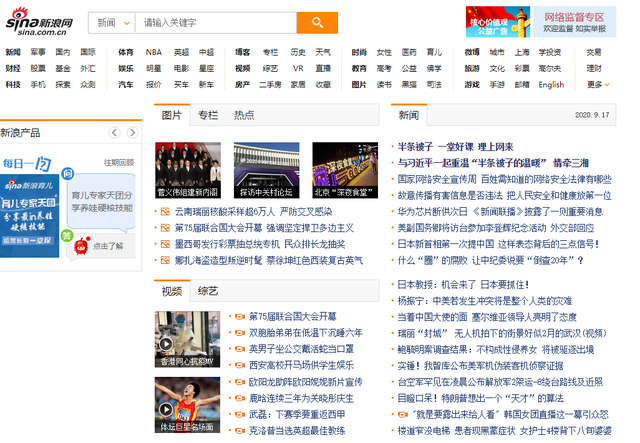Click picture icon beside 云南瑞丽核酸采样 headline
Screen dimensions: 640x443
(x=165, y=211)
